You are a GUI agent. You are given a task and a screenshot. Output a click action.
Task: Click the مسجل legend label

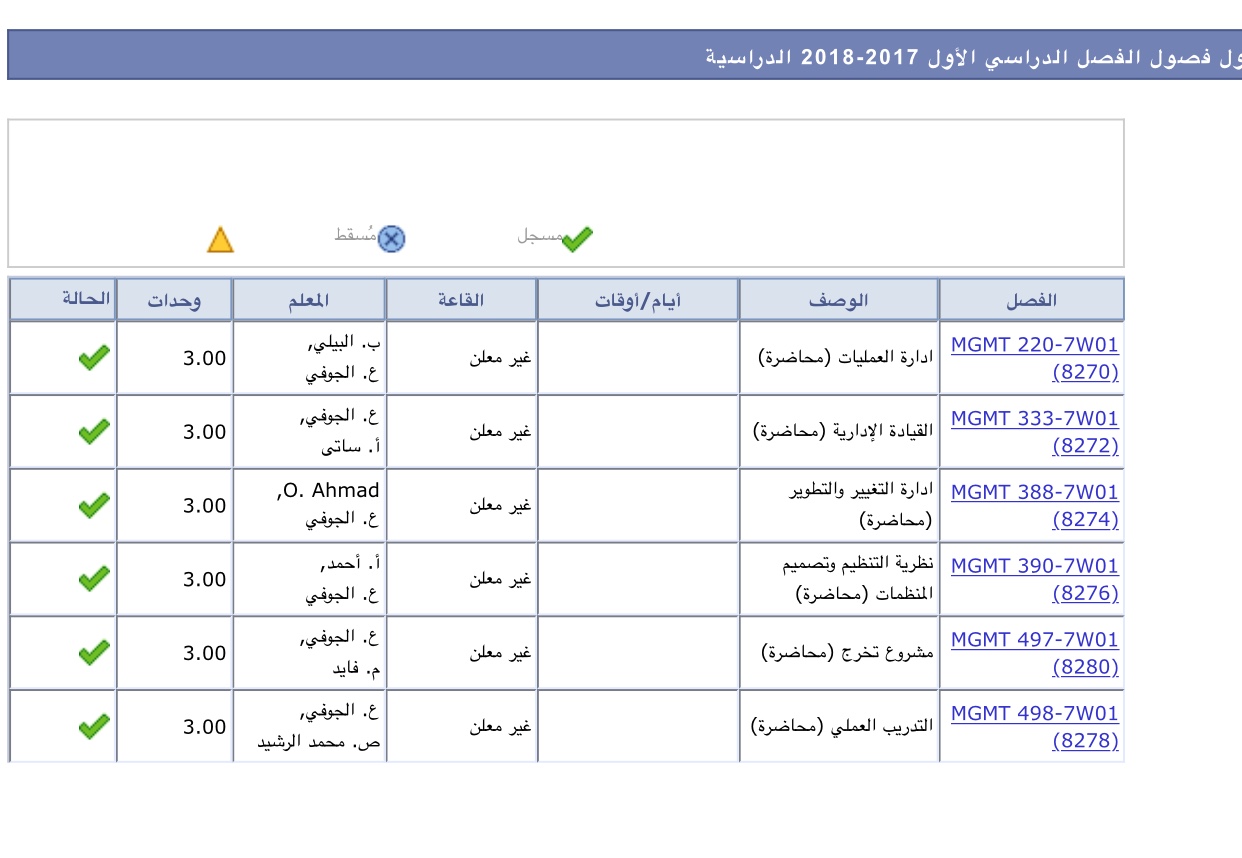pyautogui.click(x=540, y=236)
